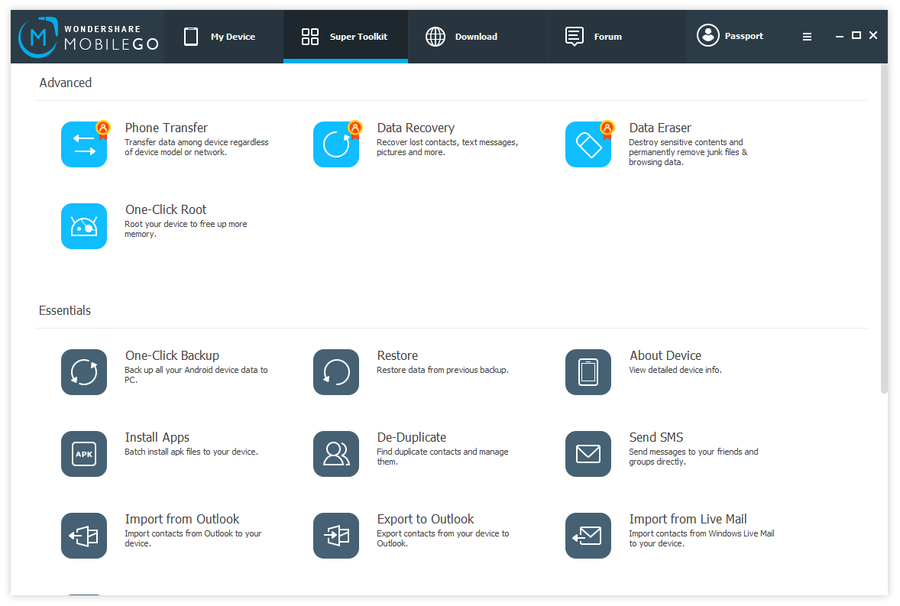
Task: Click the About Device title
Action: pyautogui.click(x=665, y=356)
